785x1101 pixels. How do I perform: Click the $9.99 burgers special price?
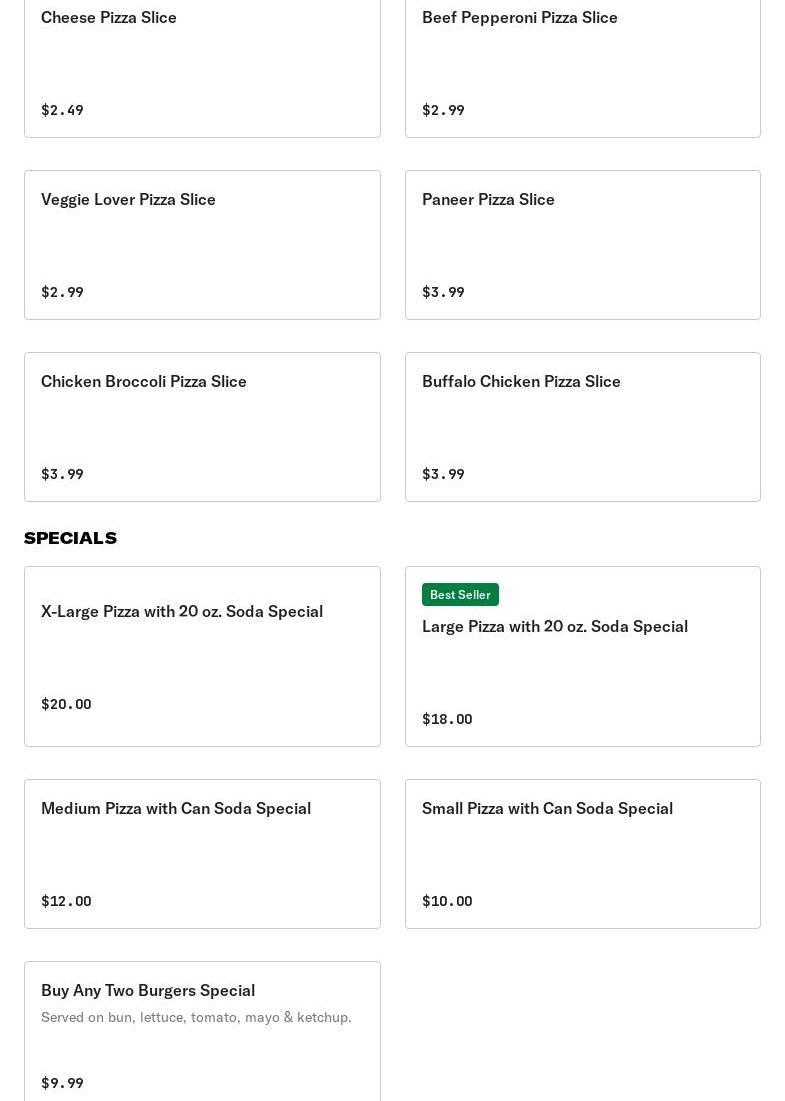62,1083
